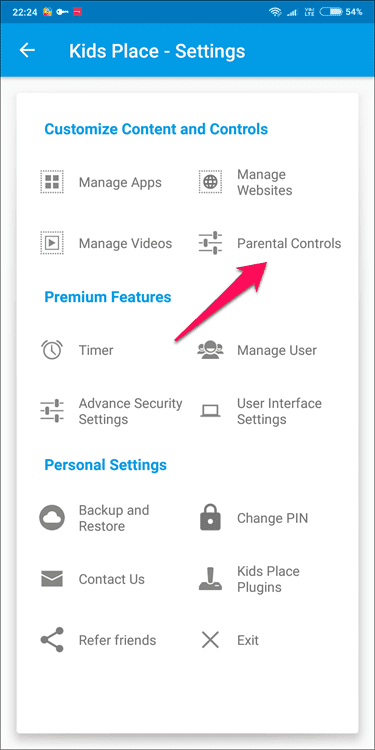Tap the Kids Place Plugins joystick icon

coord(210,579)
